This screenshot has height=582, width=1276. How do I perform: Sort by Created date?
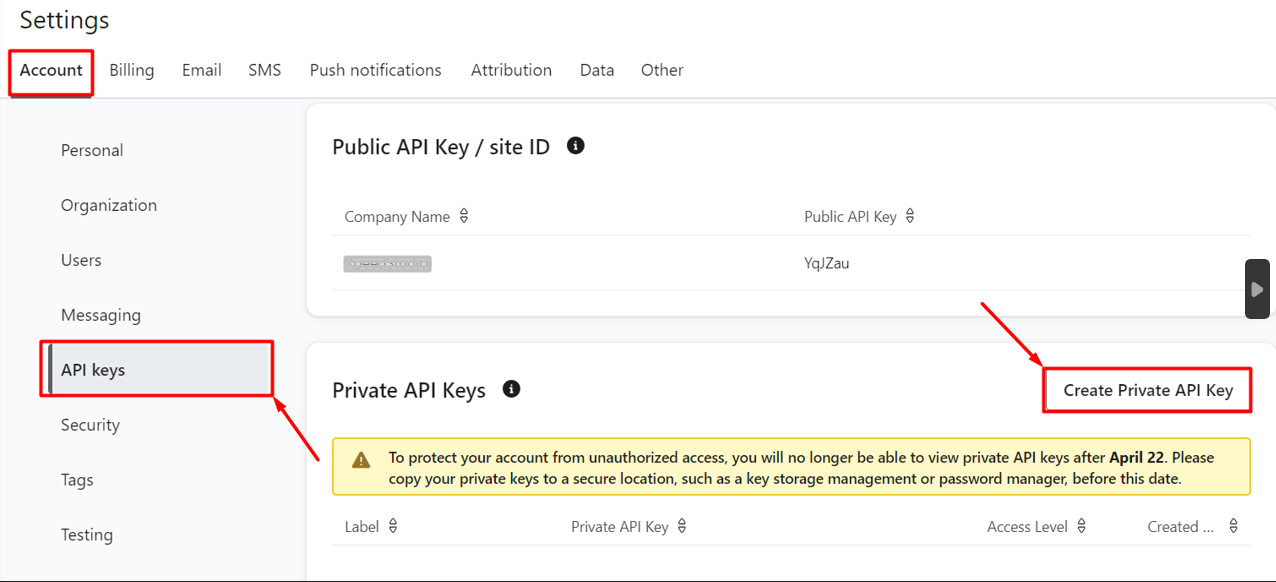pyautogui.click(x=1233, y=525)
